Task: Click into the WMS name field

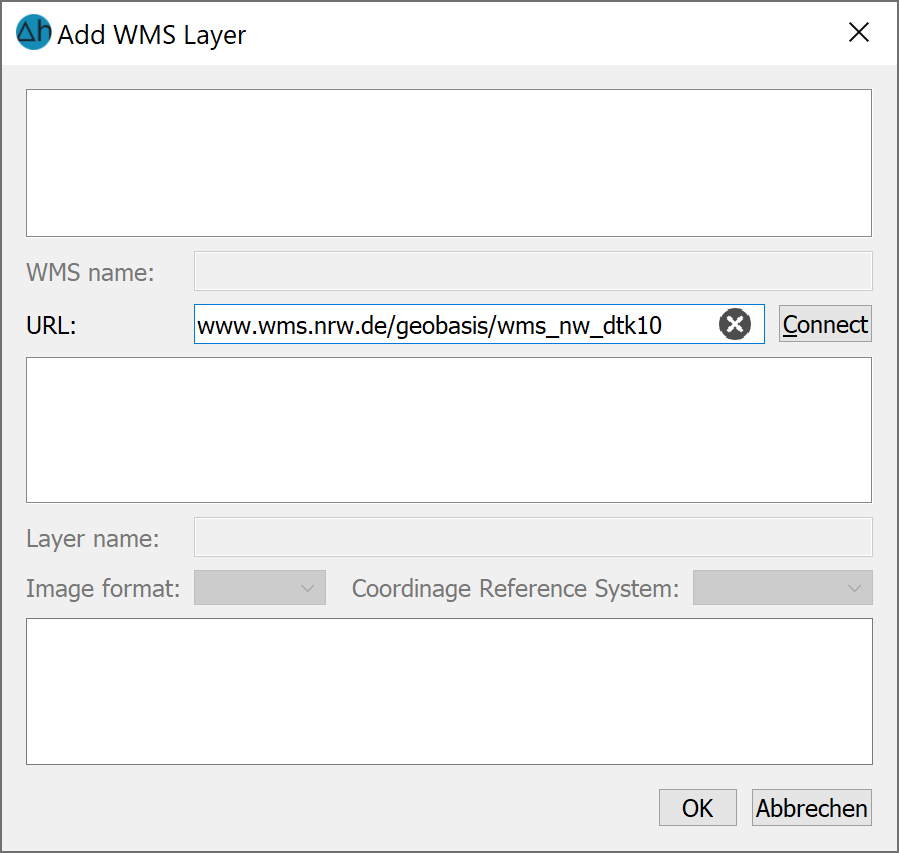Action: [x=533, y=271]
